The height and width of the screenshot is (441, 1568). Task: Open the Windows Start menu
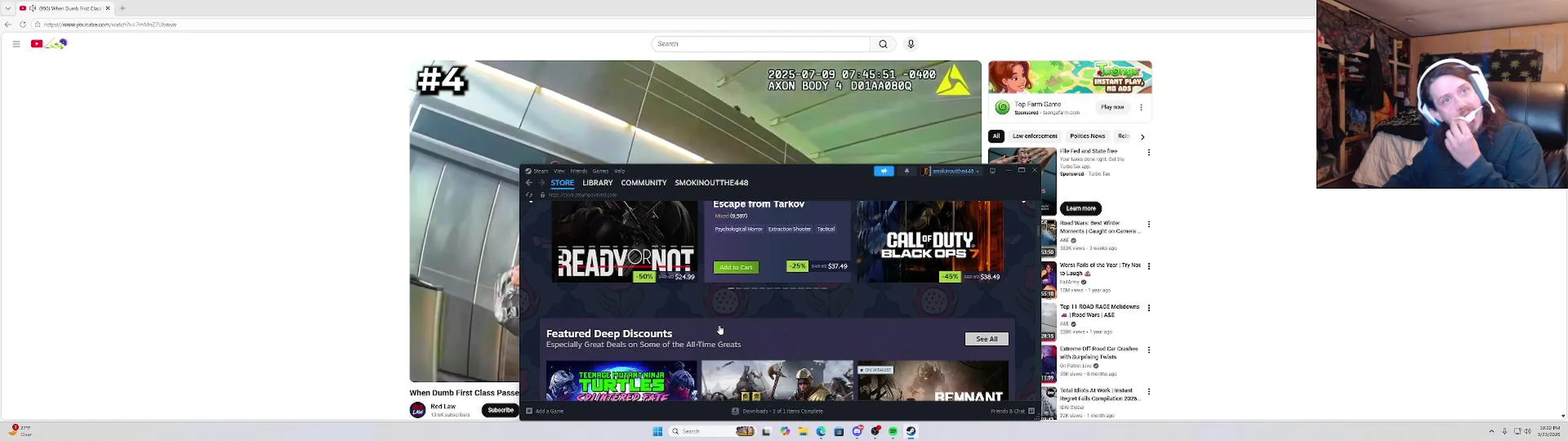657,431
